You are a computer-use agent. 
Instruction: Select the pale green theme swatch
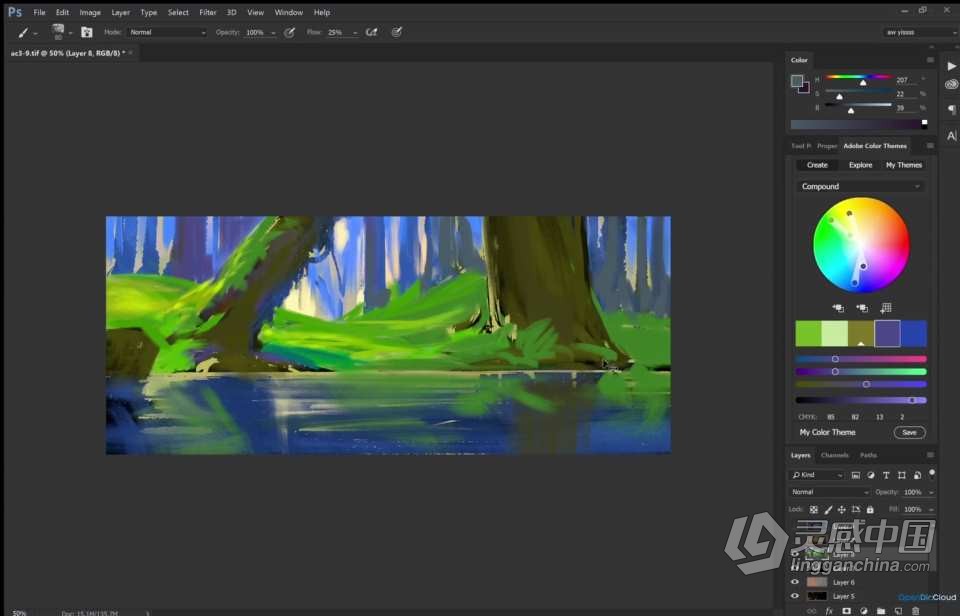click(x=834, y=334)
